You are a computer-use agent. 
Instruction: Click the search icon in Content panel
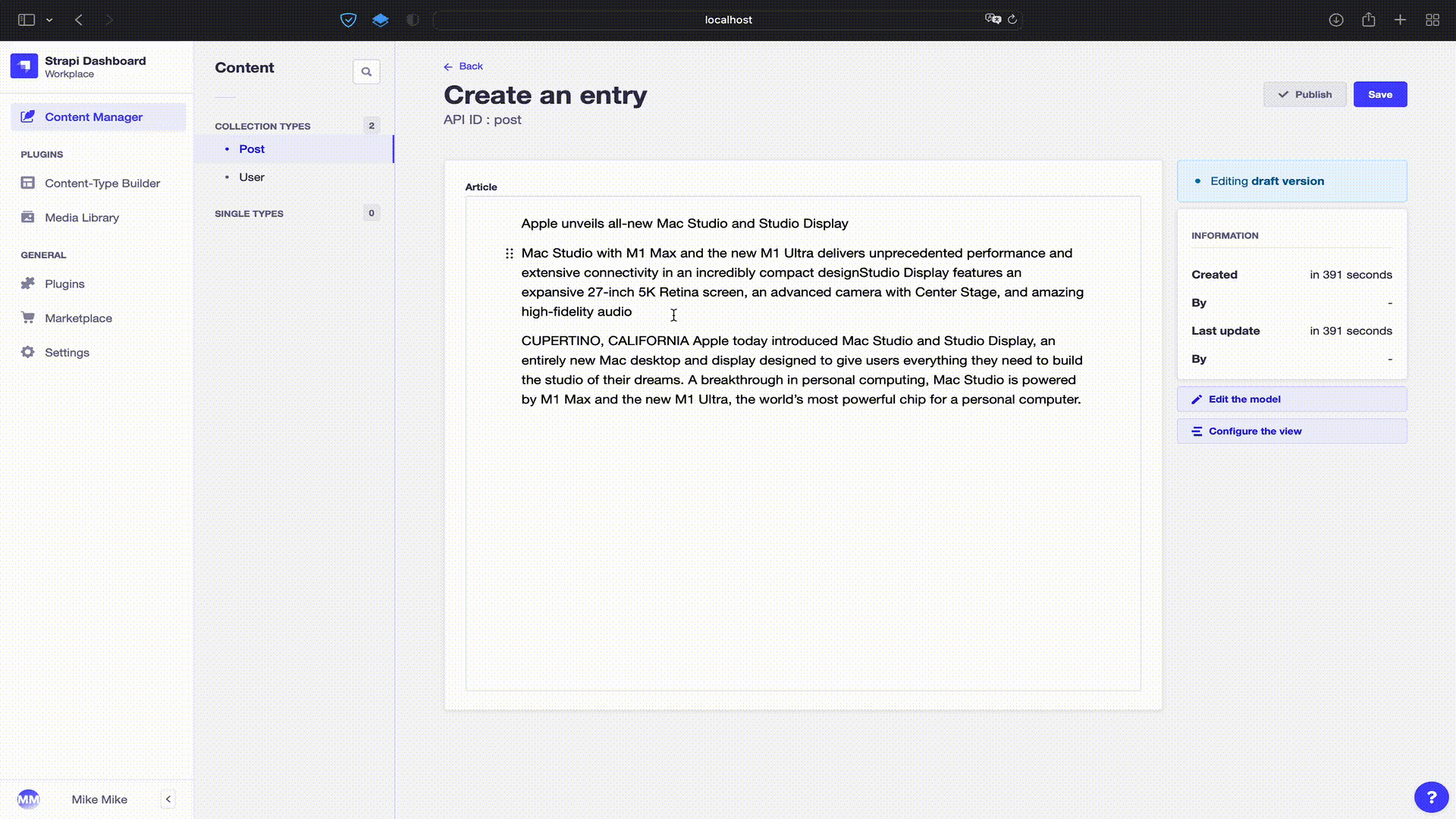366,72
